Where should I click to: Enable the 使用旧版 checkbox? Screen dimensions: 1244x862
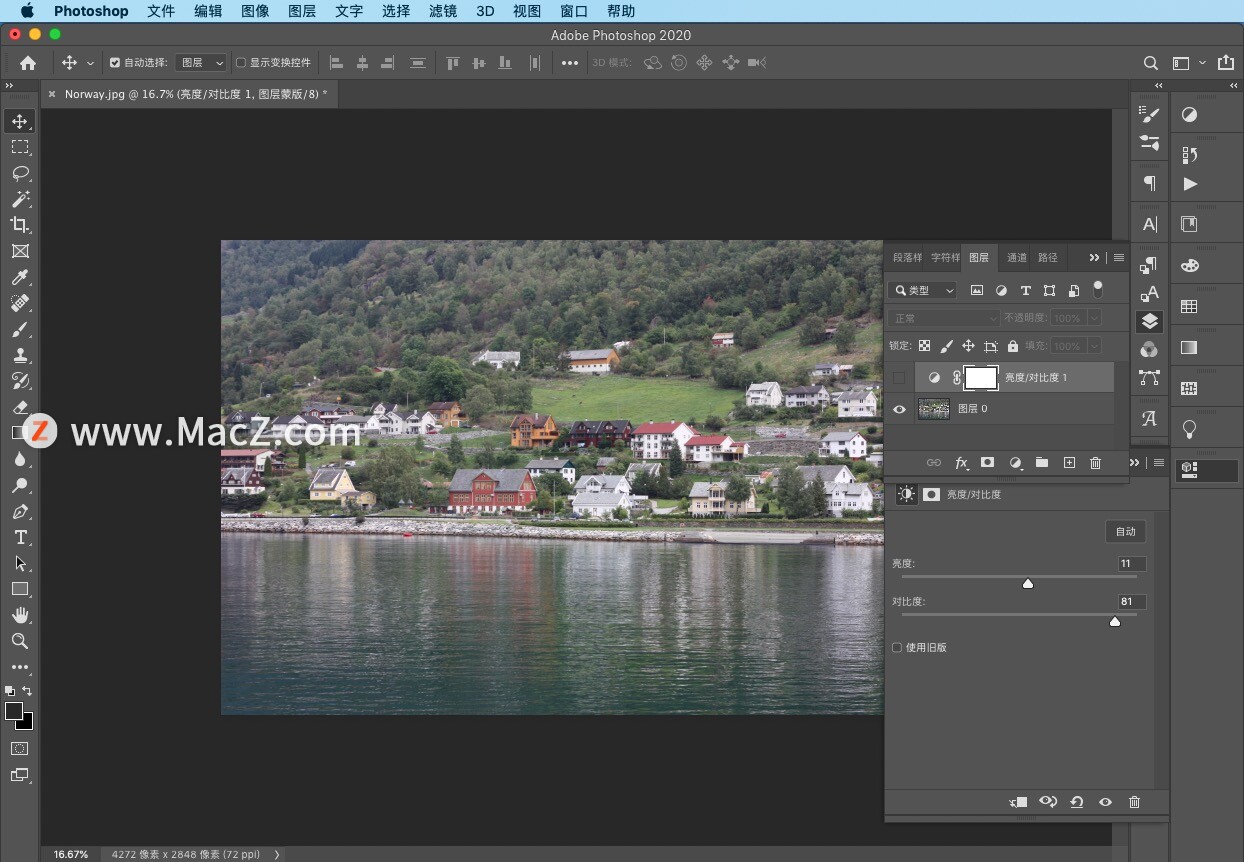pyautogui.click(x=897, y=648)
